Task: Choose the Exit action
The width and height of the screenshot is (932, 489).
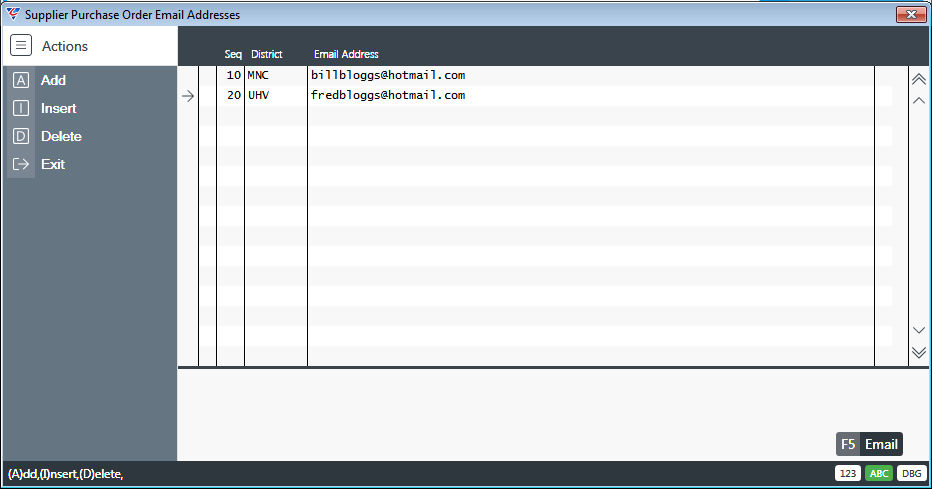Action: pos(52,164)
